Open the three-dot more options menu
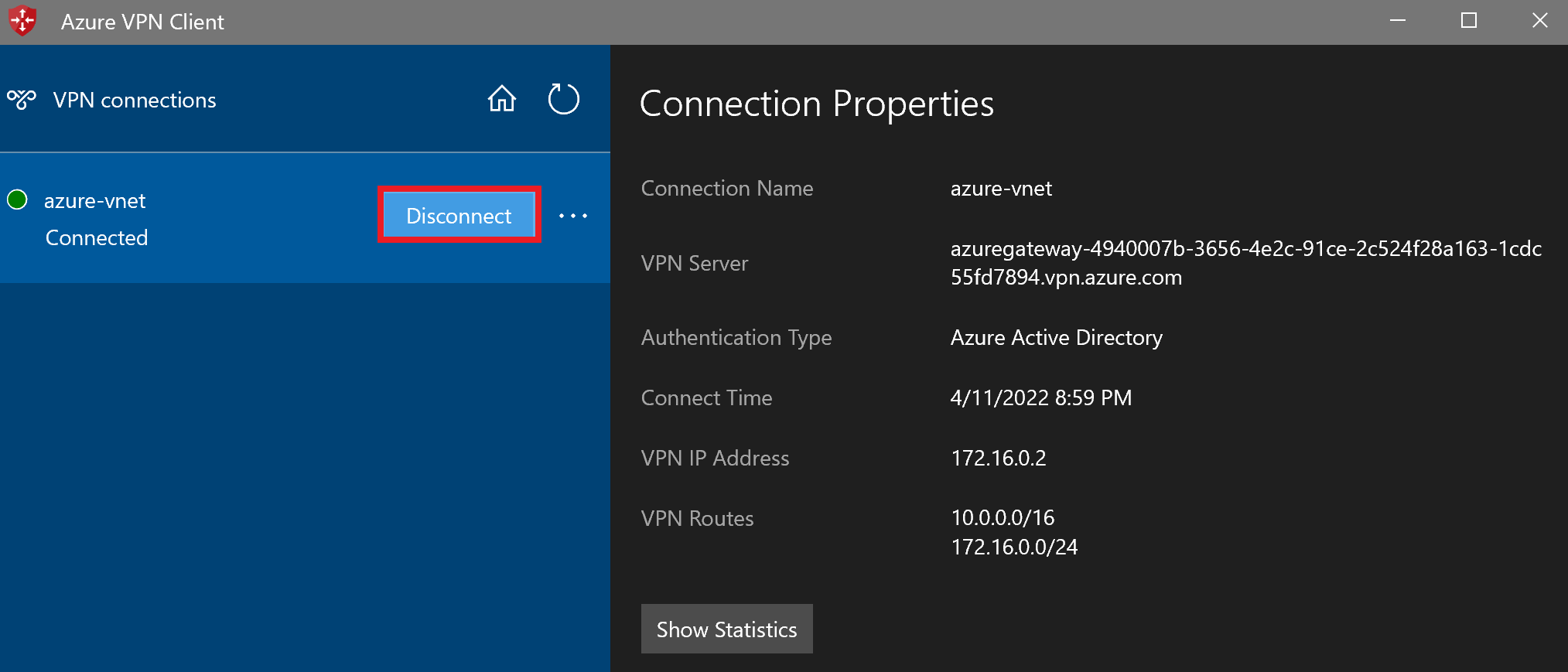 click(573, 216)
